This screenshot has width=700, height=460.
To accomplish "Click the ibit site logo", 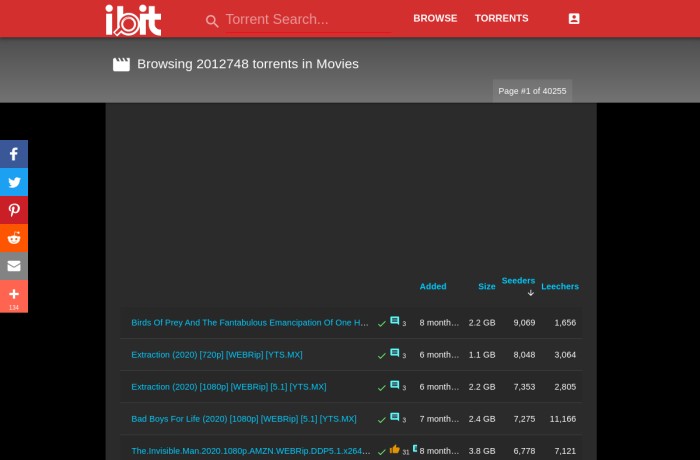I will pos(133,20).
